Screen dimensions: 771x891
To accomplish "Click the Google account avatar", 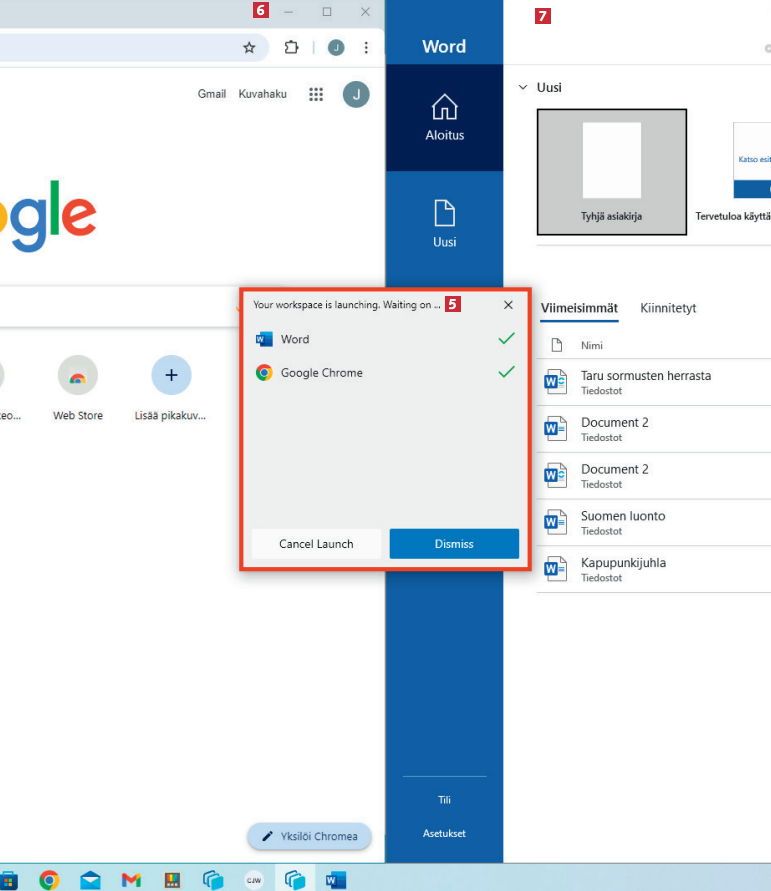I will tap(356, 94).
